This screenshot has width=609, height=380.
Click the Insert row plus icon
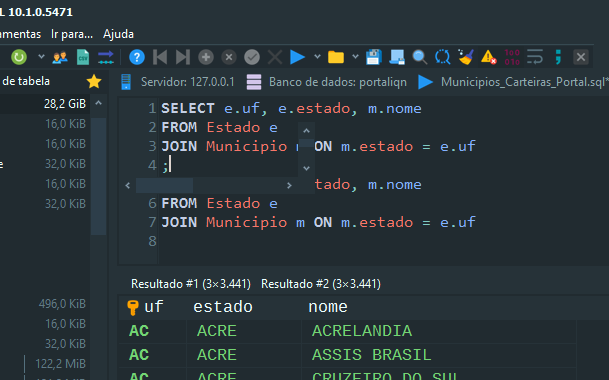point(206,57)
